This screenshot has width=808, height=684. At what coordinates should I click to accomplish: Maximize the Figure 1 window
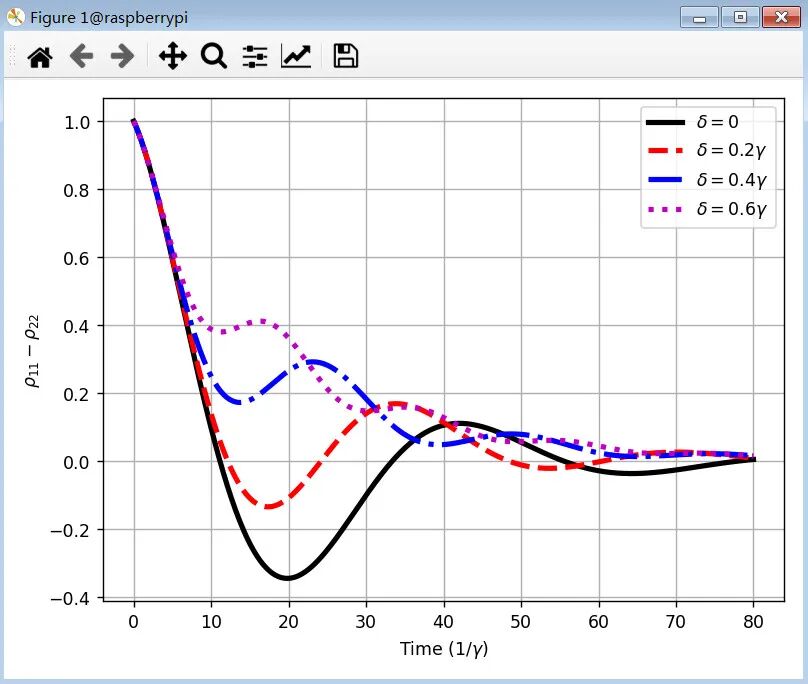pos(740,17)
